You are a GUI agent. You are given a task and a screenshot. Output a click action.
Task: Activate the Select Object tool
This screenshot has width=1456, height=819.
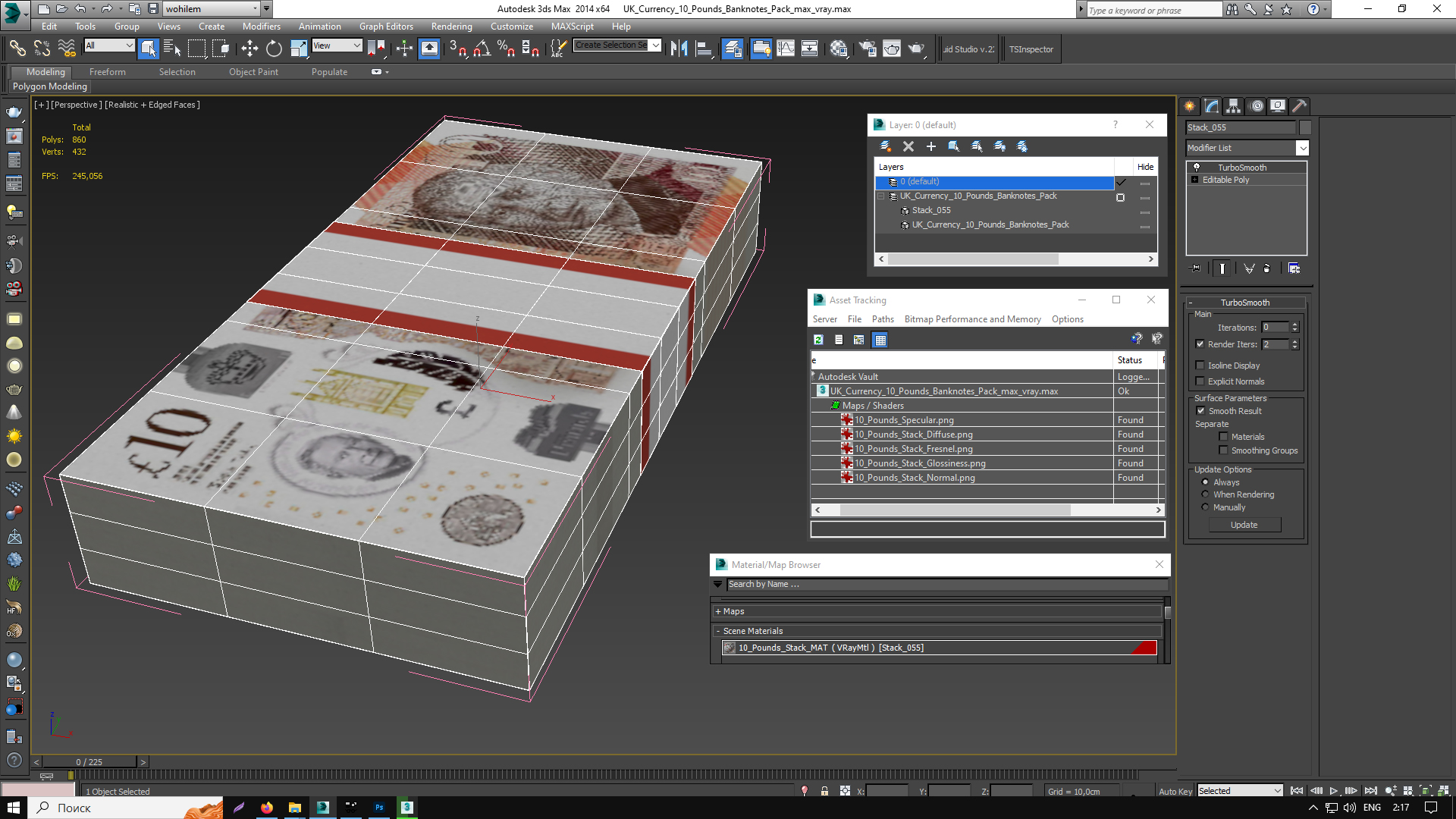(x=149, y=49)
